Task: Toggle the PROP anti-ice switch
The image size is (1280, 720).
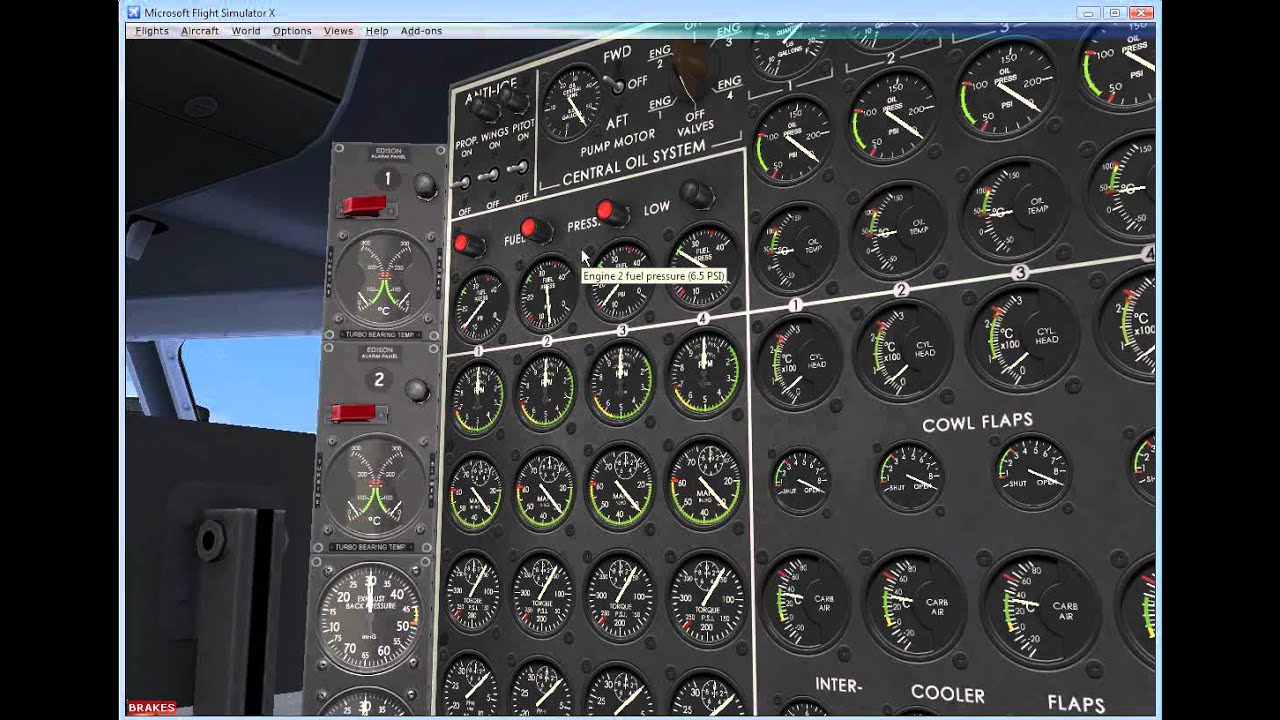Action: pos(462,183)
